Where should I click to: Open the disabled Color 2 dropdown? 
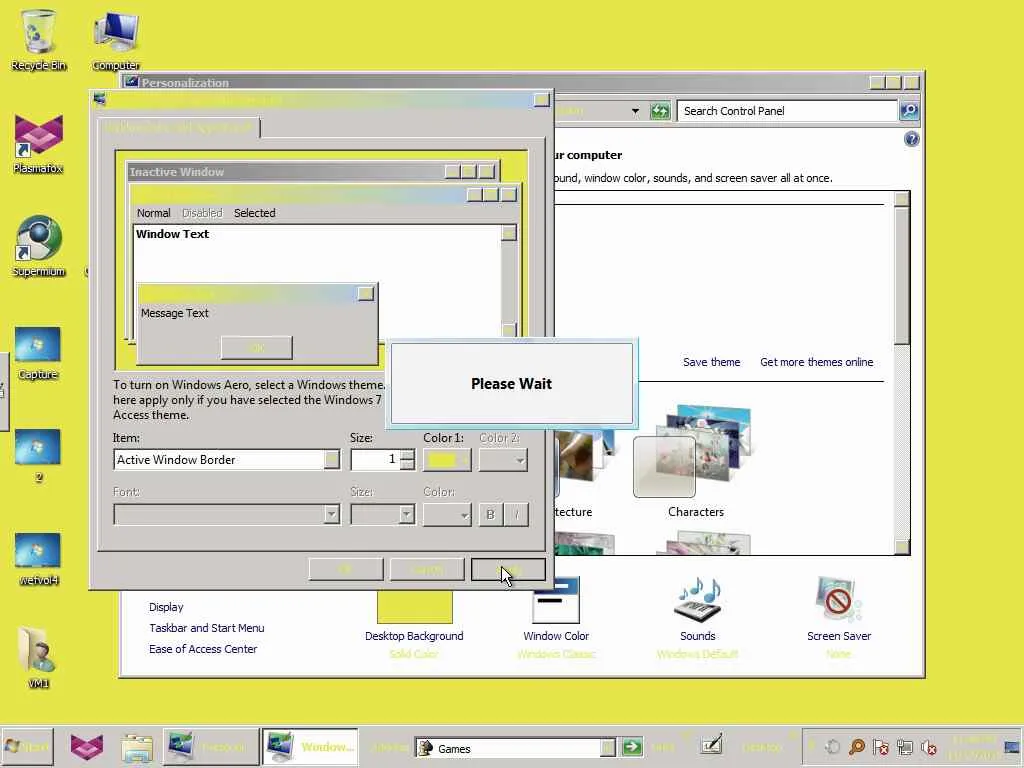[x=503, y=460]
